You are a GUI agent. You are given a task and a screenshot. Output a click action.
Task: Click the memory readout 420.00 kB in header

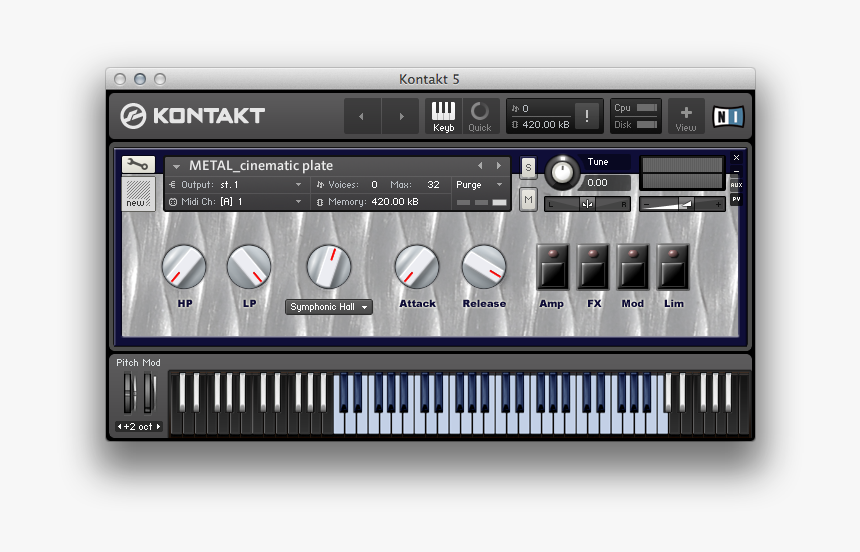[545, 125]
